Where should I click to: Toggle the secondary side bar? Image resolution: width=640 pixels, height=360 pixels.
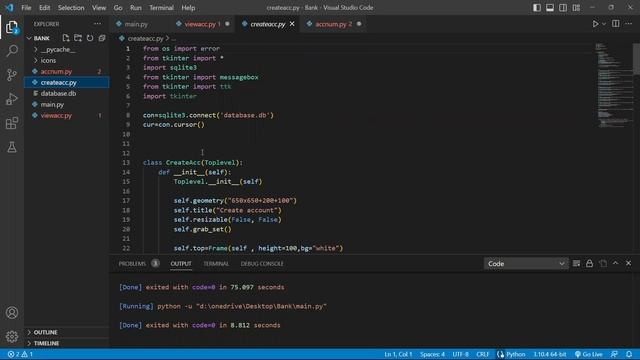563,8
